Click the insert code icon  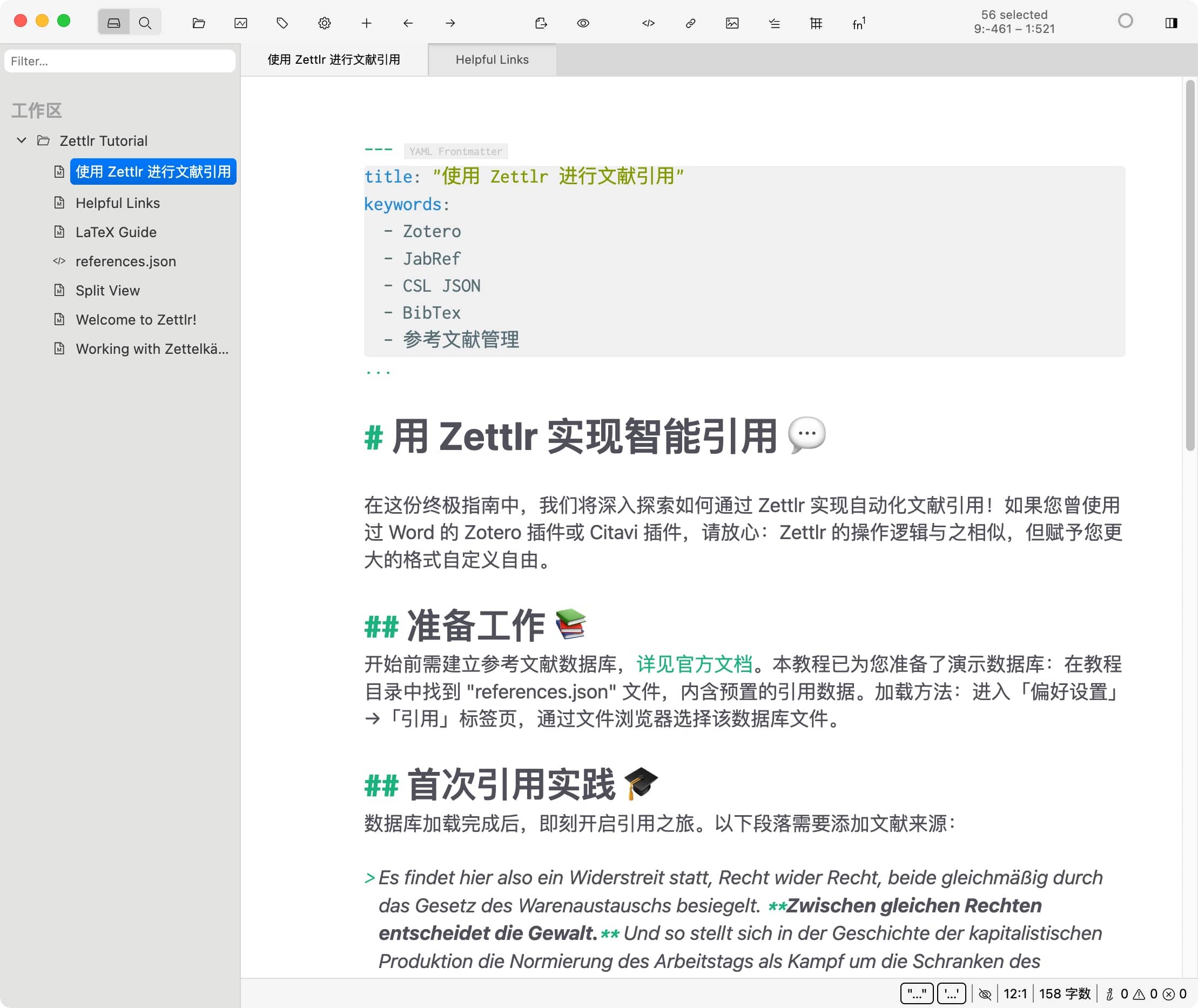click(x=648, y=23)
